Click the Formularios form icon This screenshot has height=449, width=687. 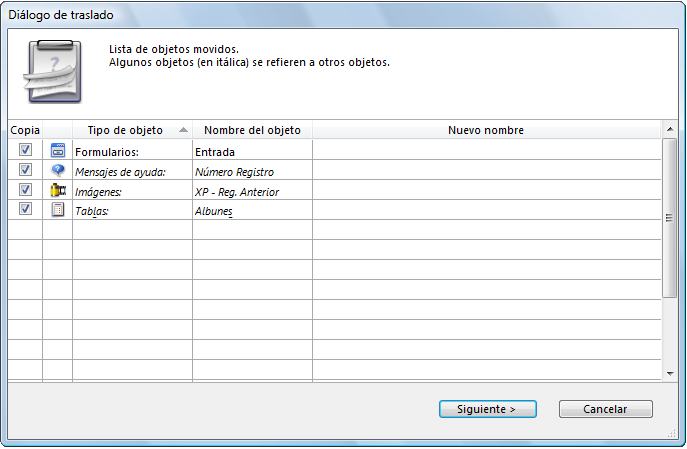(57, 151)
